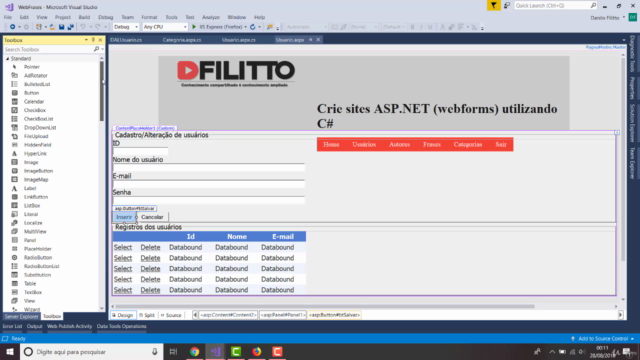
Task: Click the Nome do usuário text field
Action: point(209,167)
